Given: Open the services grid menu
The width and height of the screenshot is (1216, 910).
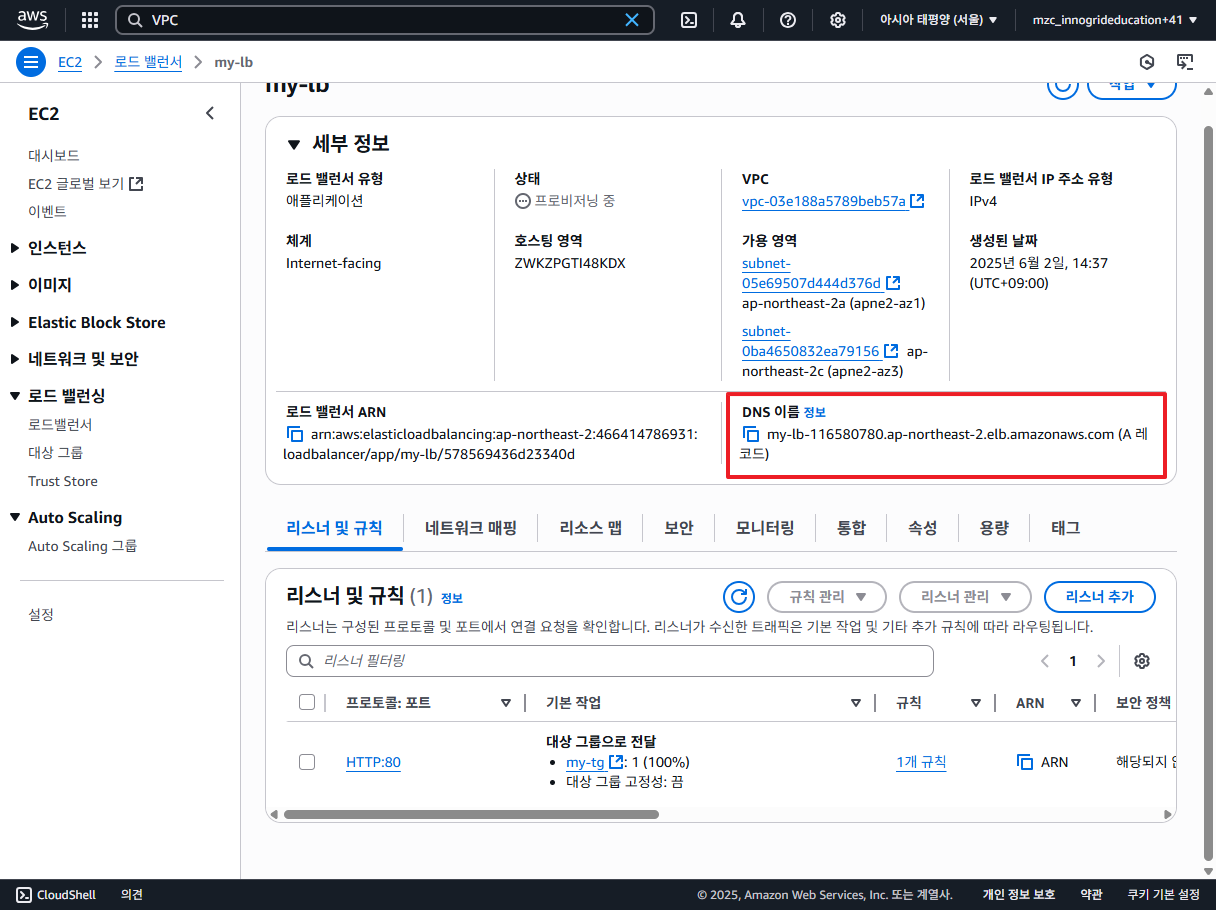Looking at the screenshot, I should [90, 20].
